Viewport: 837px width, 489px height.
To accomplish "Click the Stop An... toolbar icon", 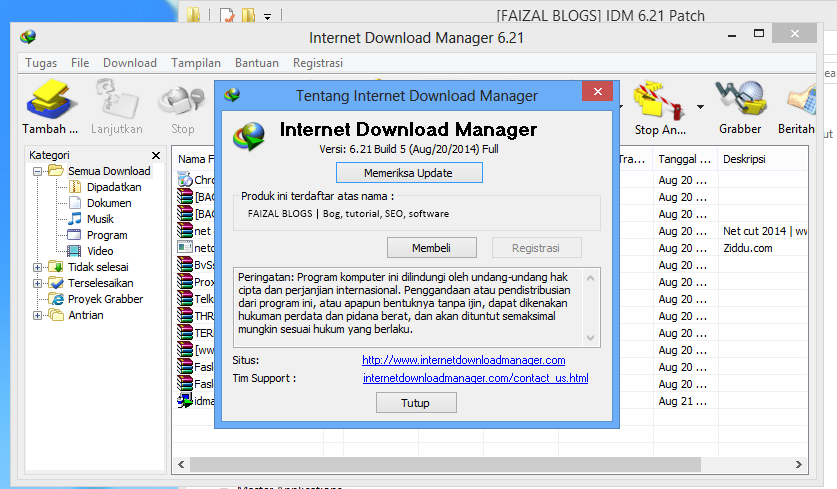I will point(659,100).
